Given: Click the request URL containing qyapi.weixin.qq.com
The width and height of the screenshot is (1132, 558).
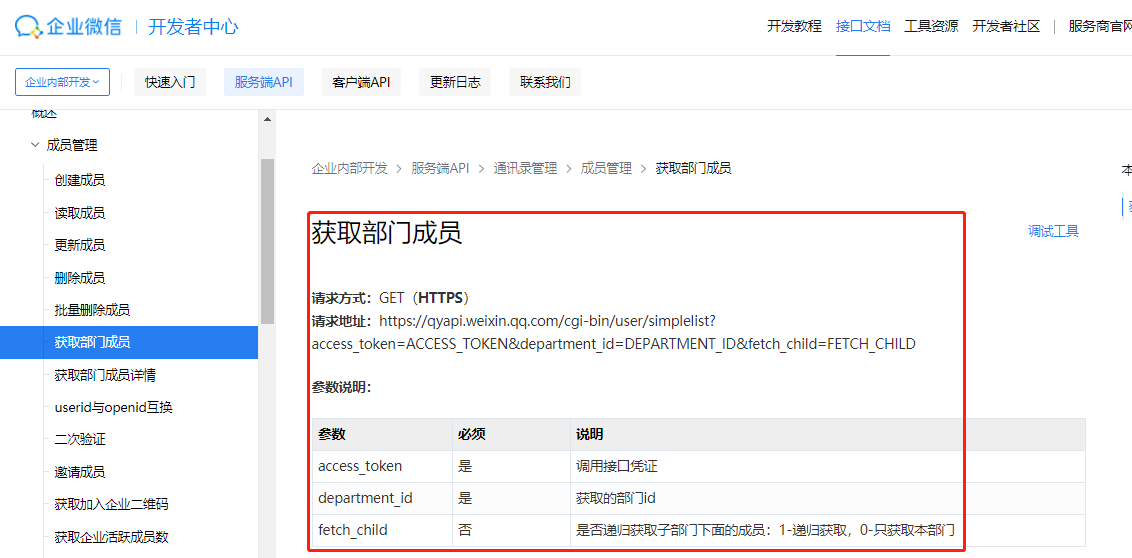Looking at the screenshot, I should pos(614,331).
